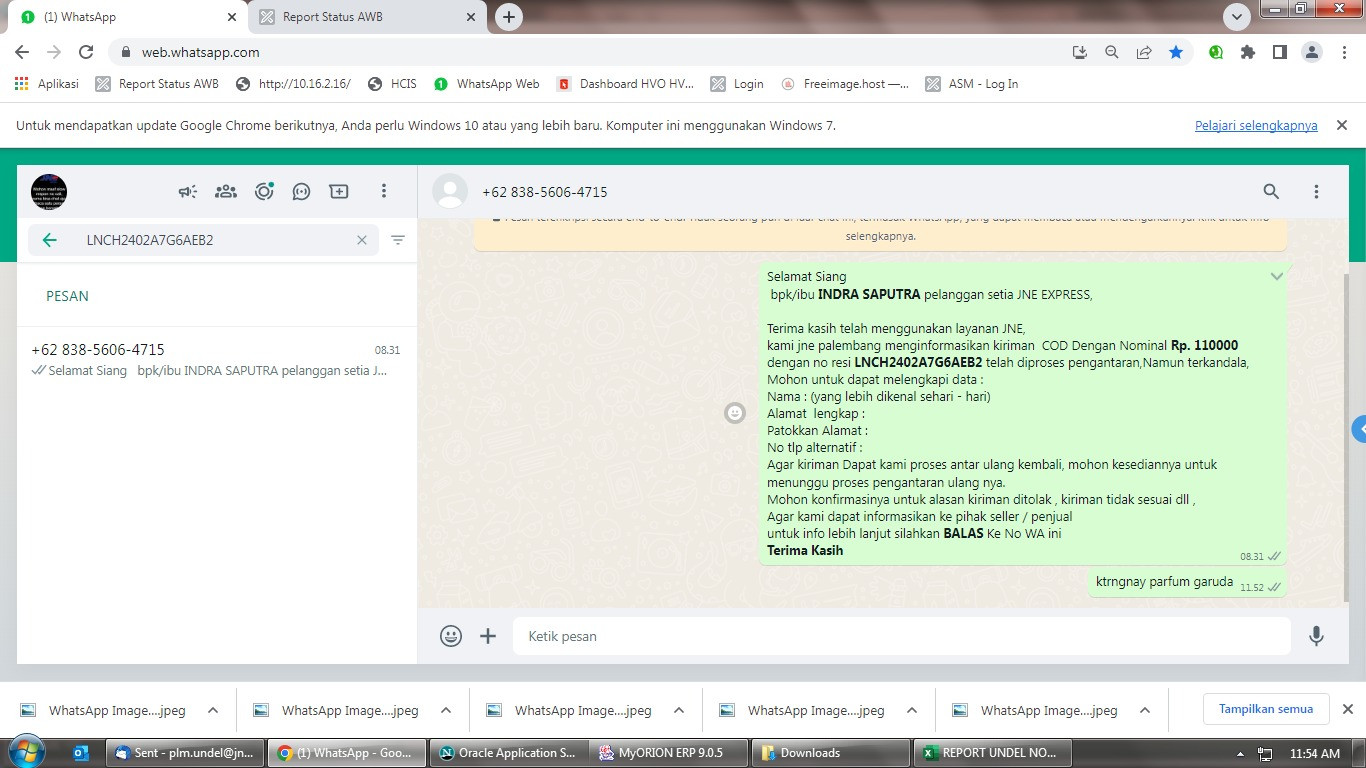Image resolution: width=1366 pixels, height=768 pixels.
Task: Open Downloads folder in taskbar
Action: [x=830, y=753]
